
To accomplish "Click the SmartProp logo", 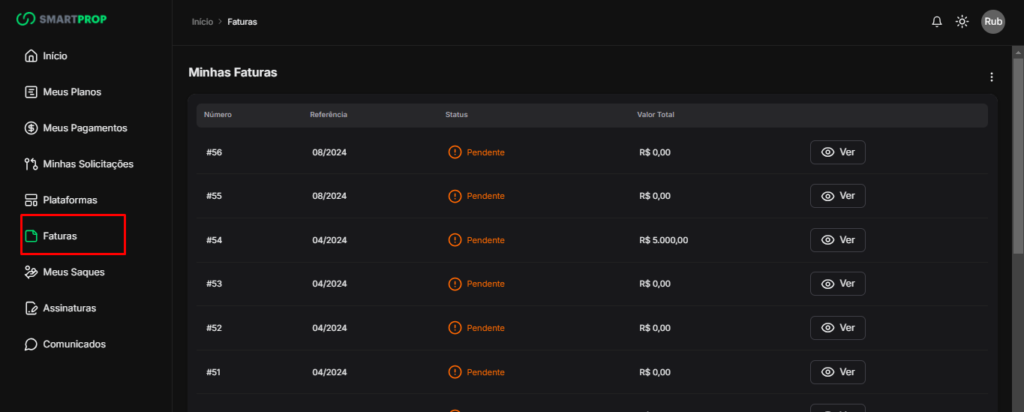I will point(61,20).
